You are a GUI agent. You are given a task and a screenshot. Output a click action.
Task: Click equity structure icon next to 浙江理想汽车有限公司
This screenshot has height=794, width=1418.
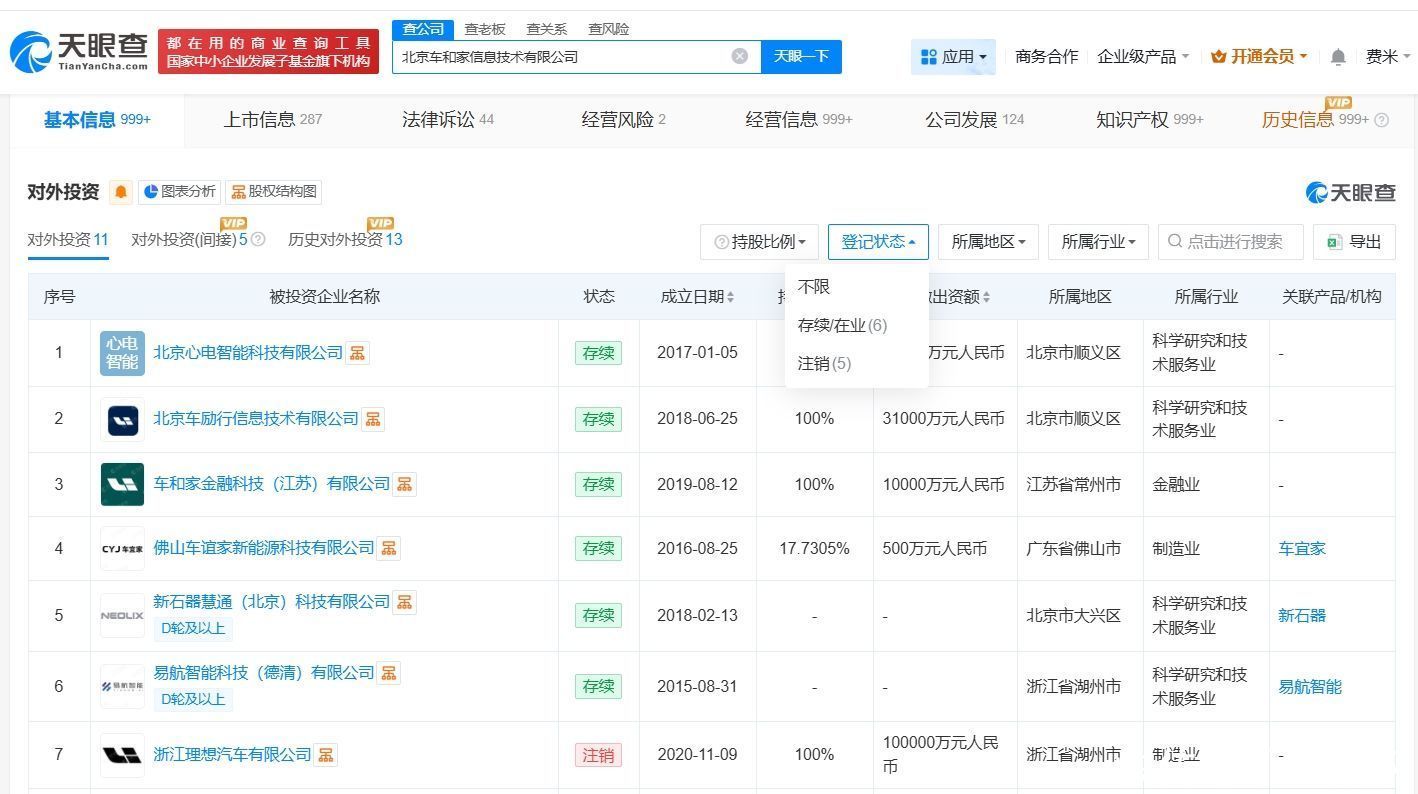pyautogui.click(x=326, y=755)
